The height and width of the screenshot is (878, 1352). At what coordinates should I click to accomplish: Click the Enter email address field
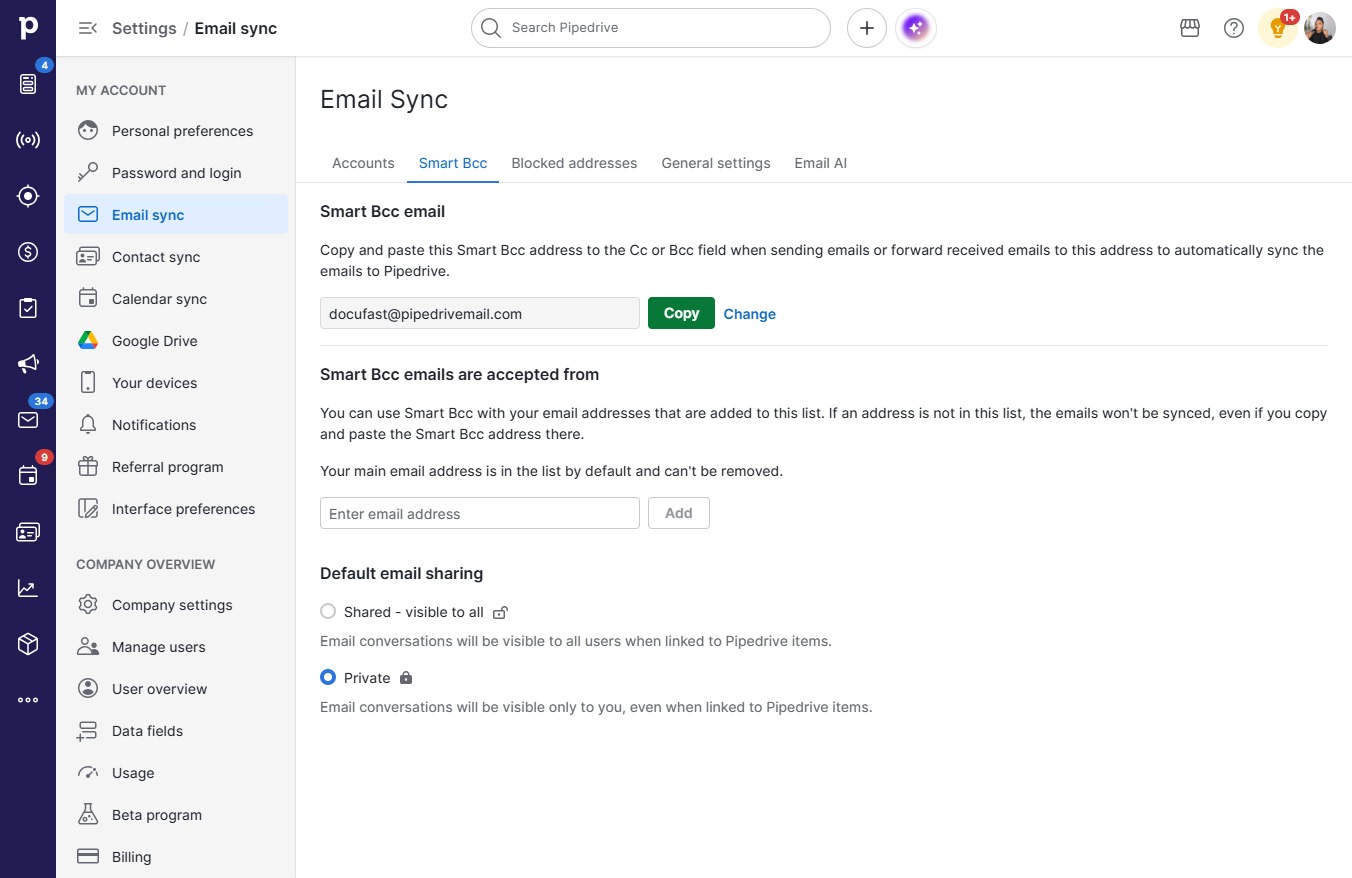coord(480,513)
